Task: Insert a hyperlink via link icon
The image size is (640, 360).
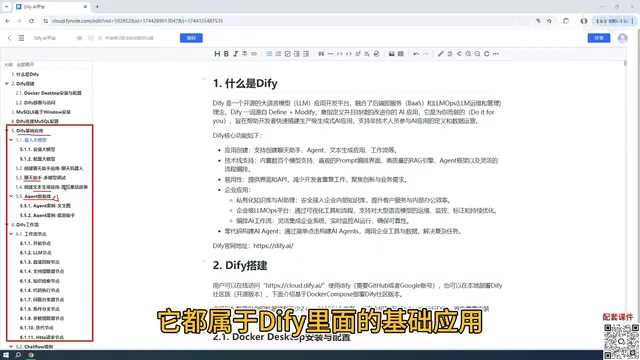Action: pyautogui.click(x=254, y=54)
